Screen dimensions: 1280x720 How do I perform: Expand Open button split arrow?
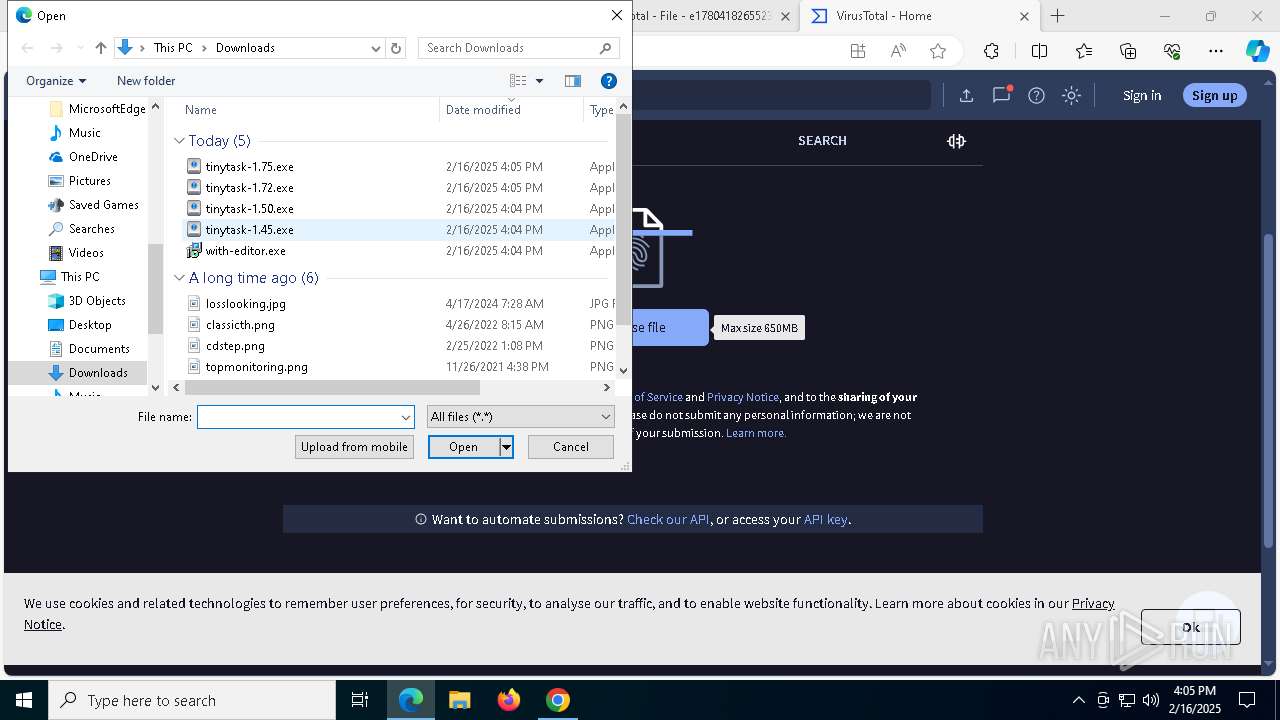click(x=507, y=447)
